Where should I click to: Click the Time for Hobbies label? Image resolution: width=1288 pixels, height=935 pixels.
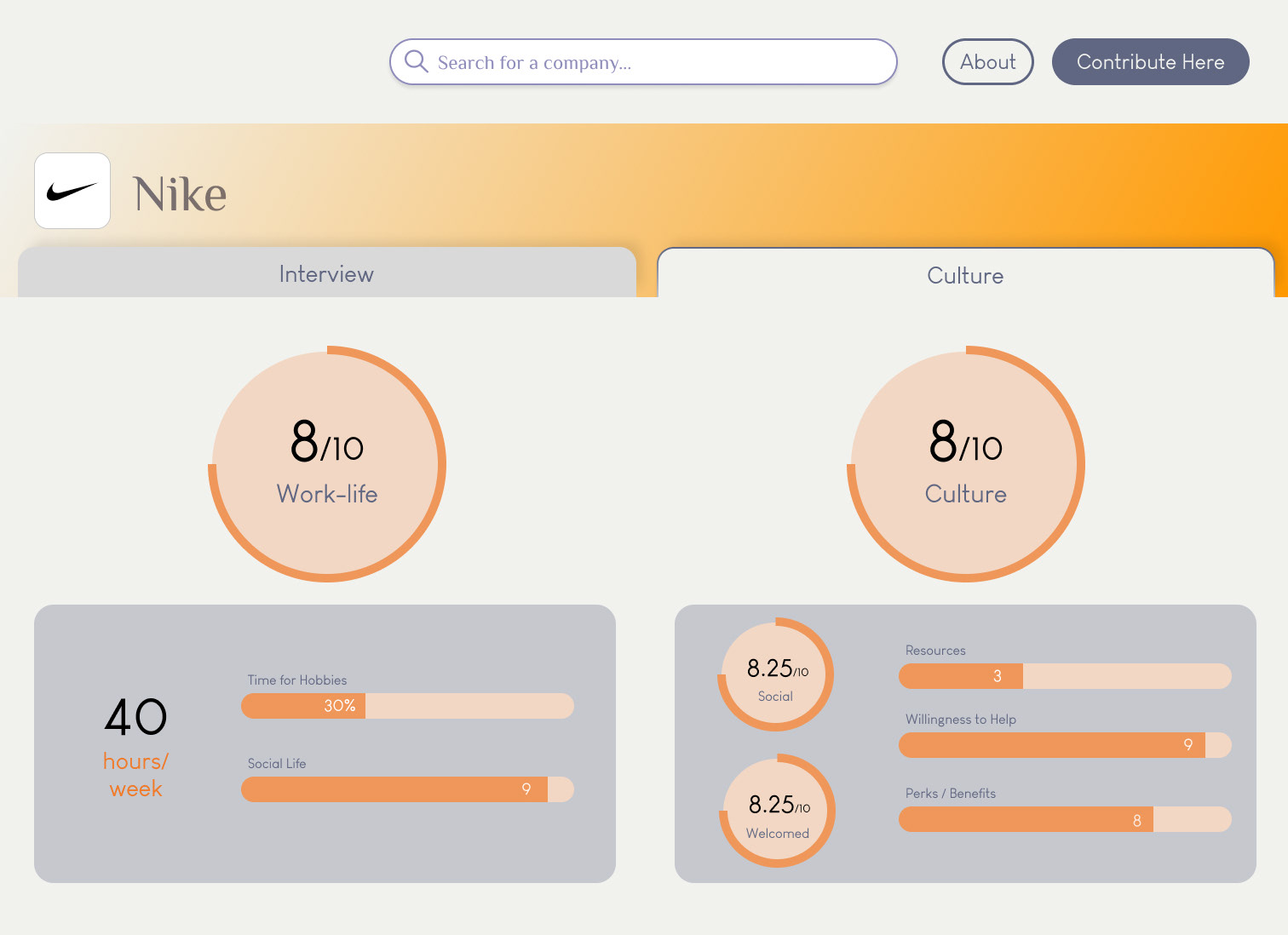tap(297, 680)
